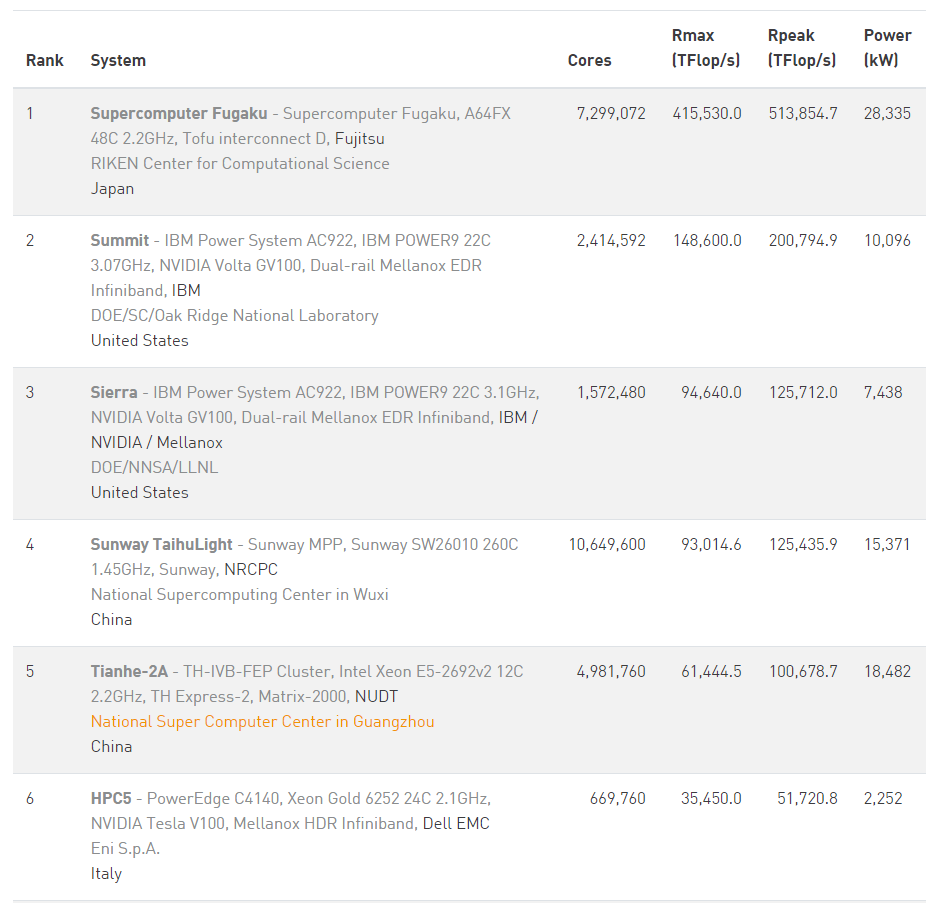The height and width of the screenshot is (903, 935).
Task: Open the Sunway TaihuLight system link
Action: [161, 545]
